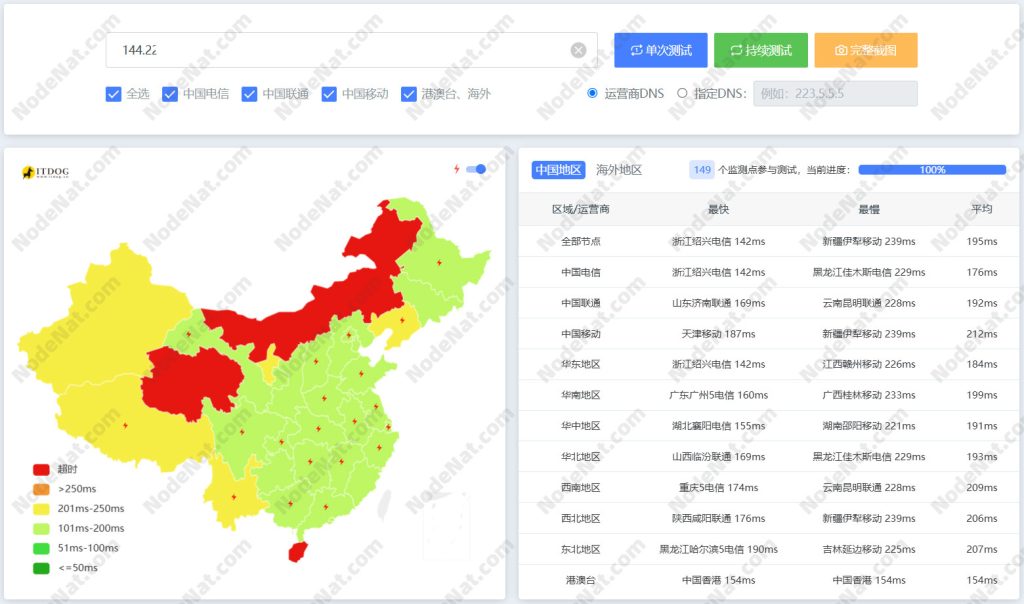Click 山东济南联通 169ms cell
The width and height of the screenshot is (1024, 604).
(x=718, y=303)
